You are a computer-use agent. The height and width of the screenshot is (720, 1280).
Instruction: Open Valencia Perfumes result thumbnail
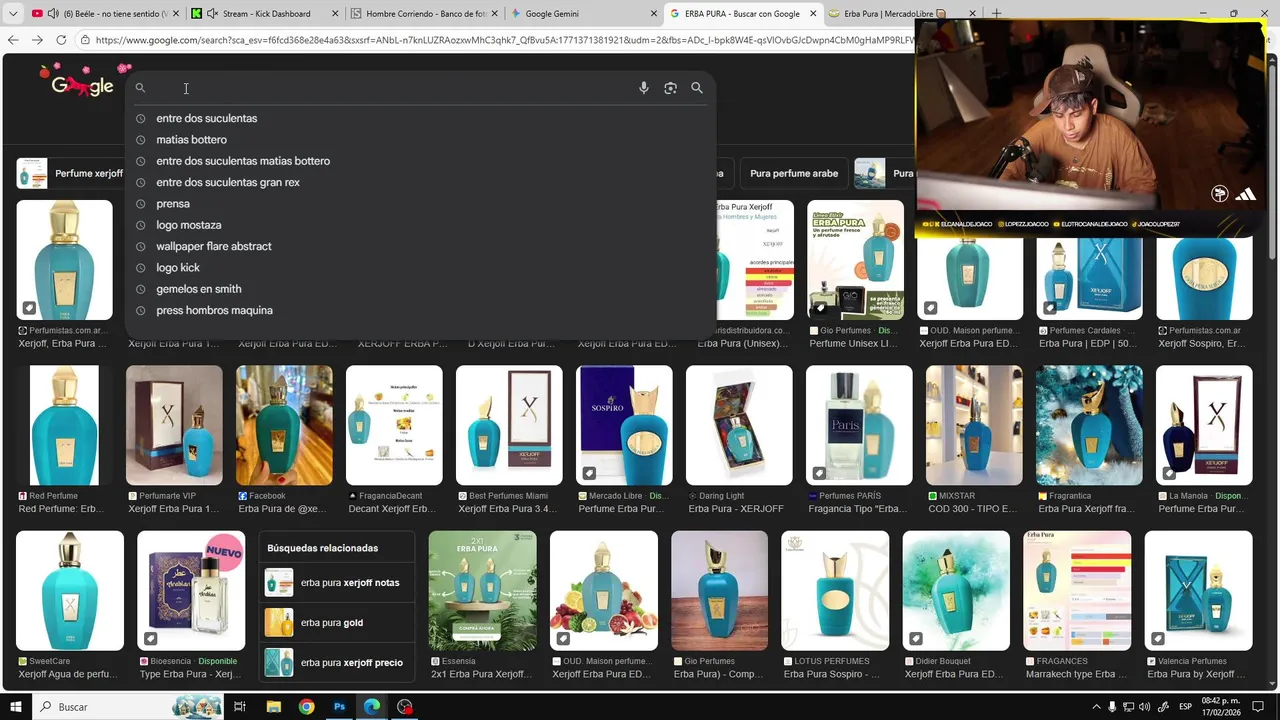[x=1198, y=591]
